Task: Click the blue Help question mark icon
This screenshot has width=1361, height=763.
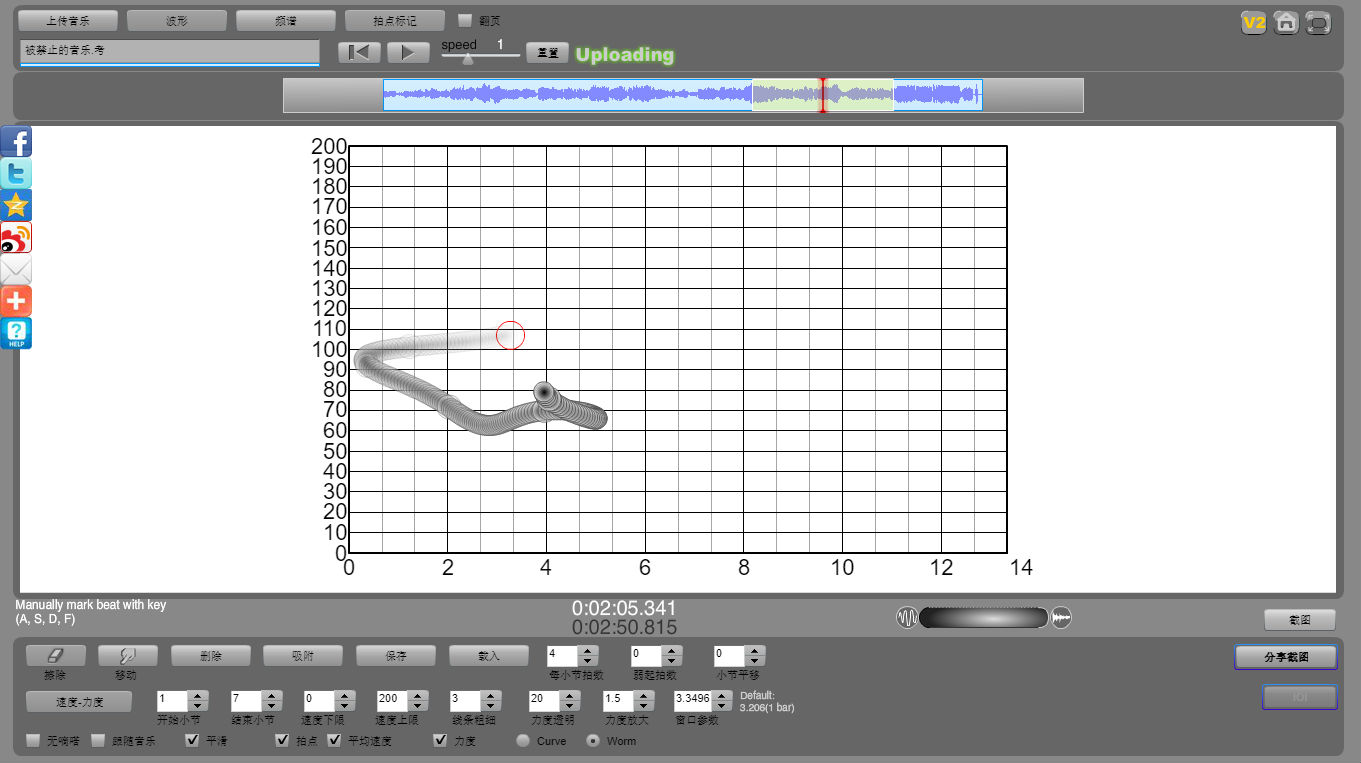Action: (x=16, y=333)
